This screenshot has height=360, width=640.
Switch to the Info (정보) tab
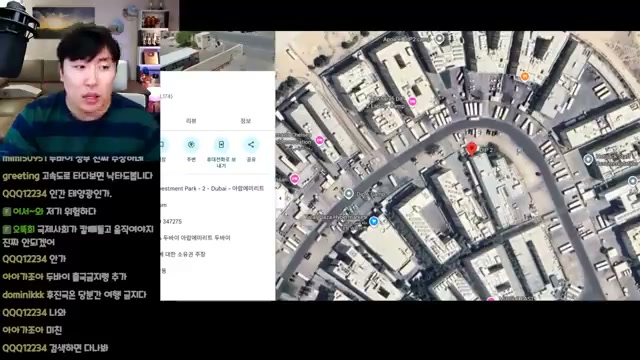click(x=245, y=121)
